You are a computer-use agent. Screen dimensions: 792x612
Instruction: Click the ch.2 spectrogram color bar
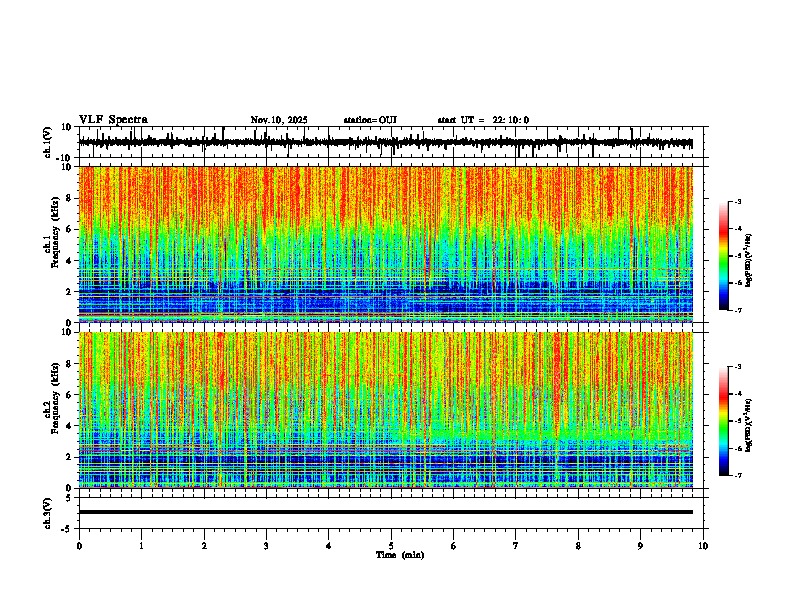723,421
